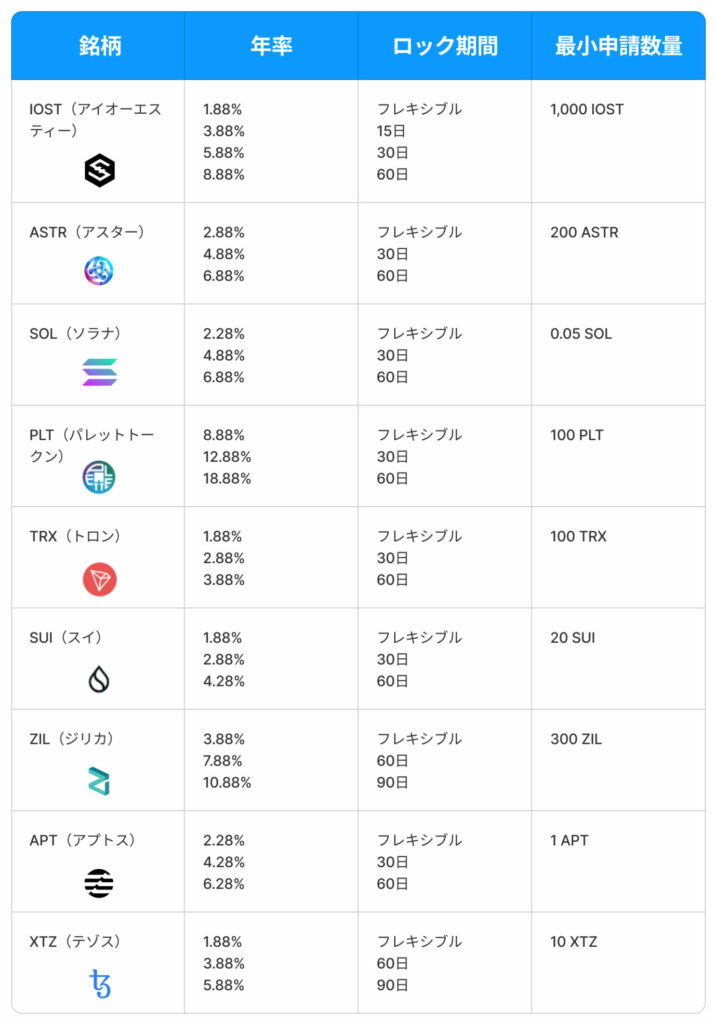Click the 15日 lock period for IOST

pyautogui.click(x=393, y=131)
